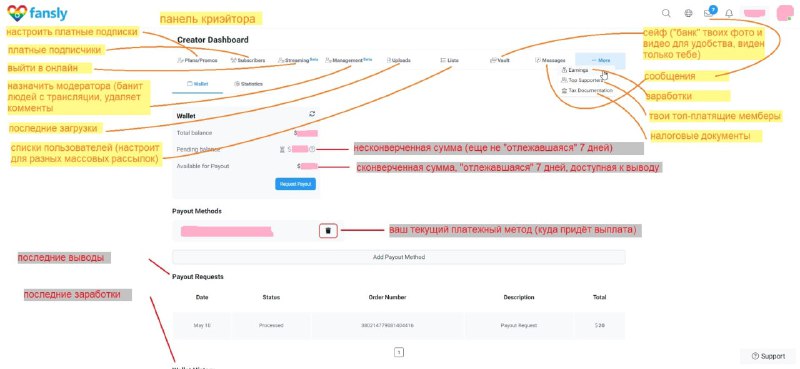Expand the More menu

click(x=601, y=60)
